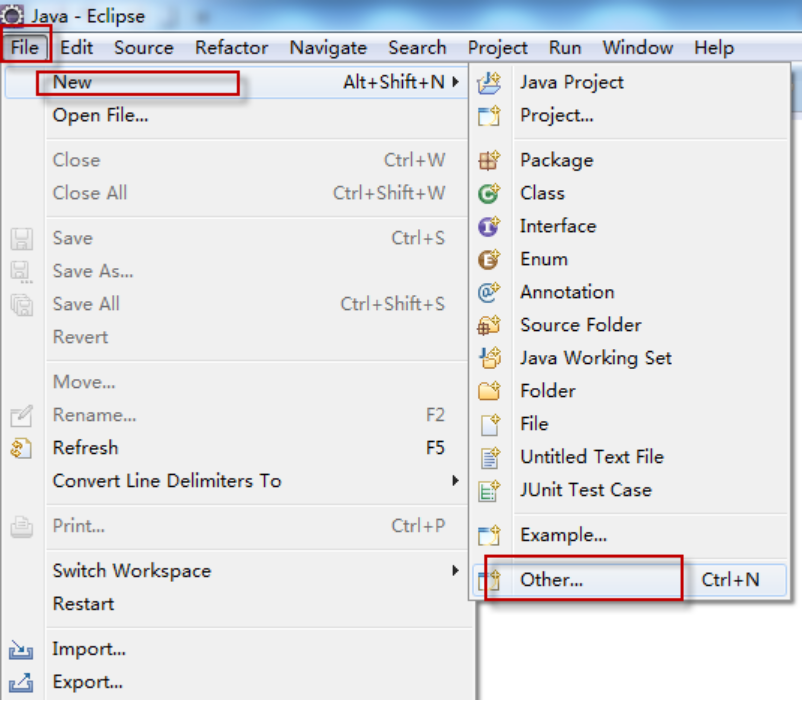Open the Refactor menu
This screenshot has height=701, width=803.
(231, 48)
